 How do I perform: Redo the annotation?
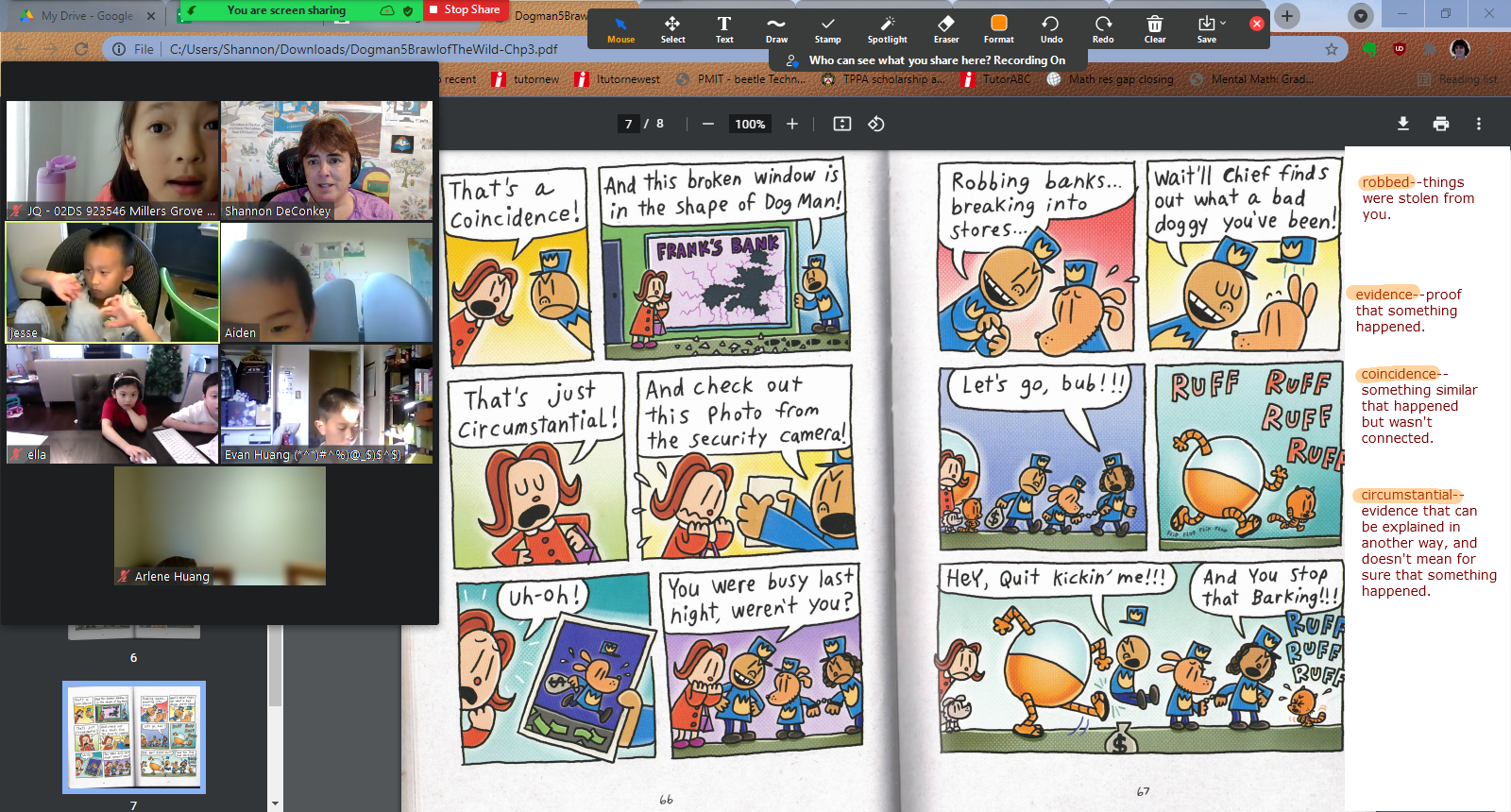[1103, 29]
